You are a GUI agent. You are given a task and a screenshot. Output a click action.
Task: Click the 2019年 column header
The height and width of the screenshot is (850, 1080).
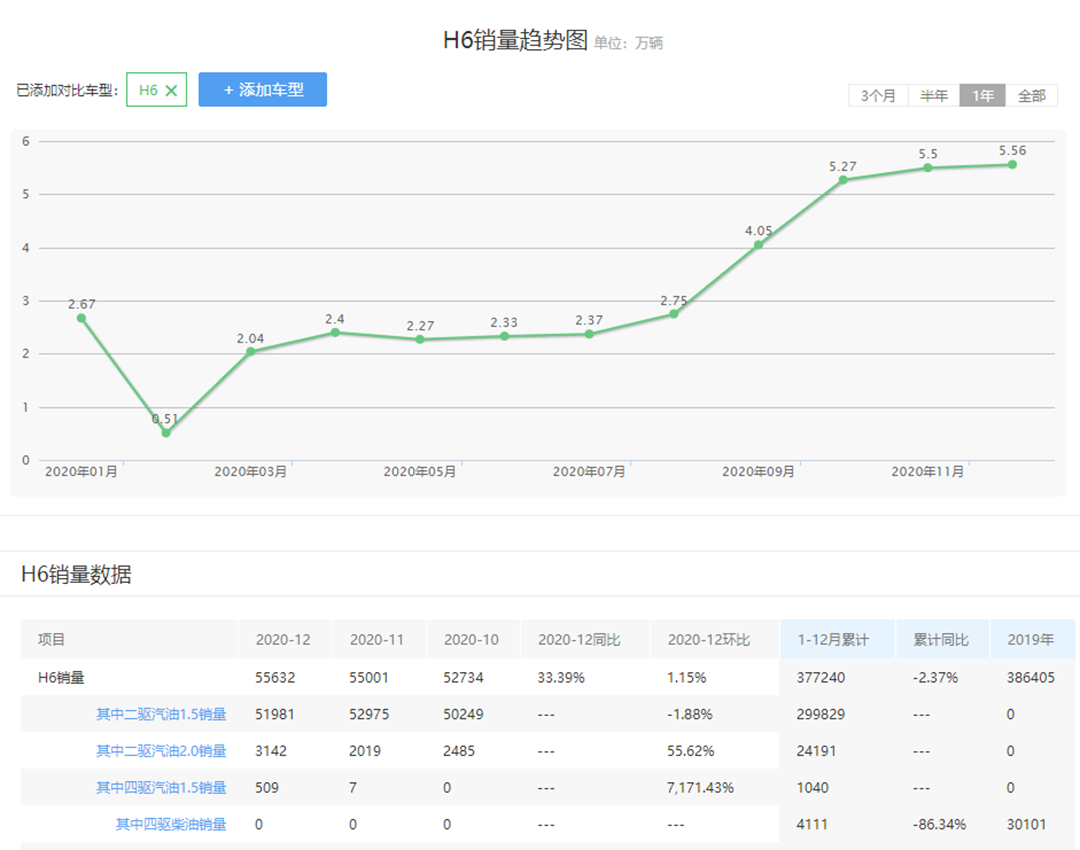click(1030, 640)
